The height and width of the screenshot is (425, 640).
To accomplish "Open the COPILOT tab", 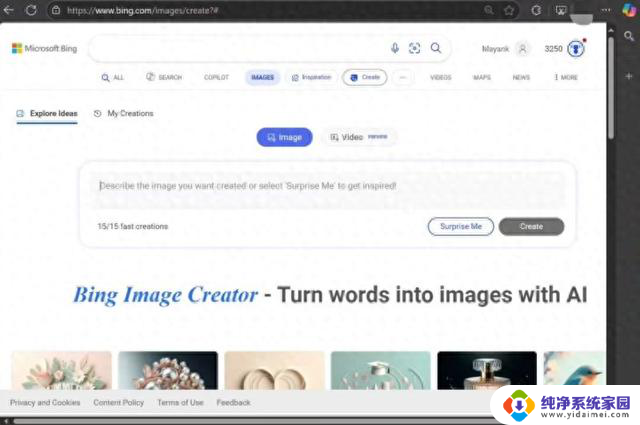I will coord(216,77).
